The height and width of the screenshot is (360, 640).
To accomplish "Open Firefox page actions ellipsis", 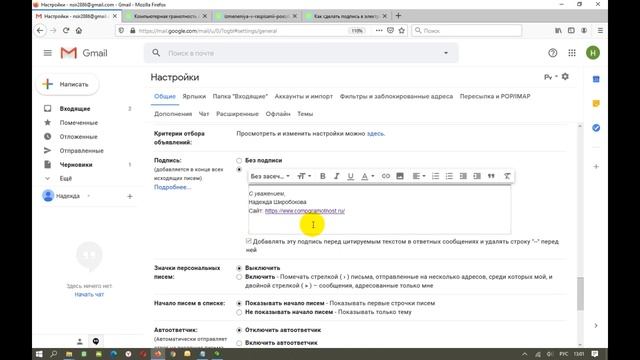I will pyautogui.click(x=379, y=31).
